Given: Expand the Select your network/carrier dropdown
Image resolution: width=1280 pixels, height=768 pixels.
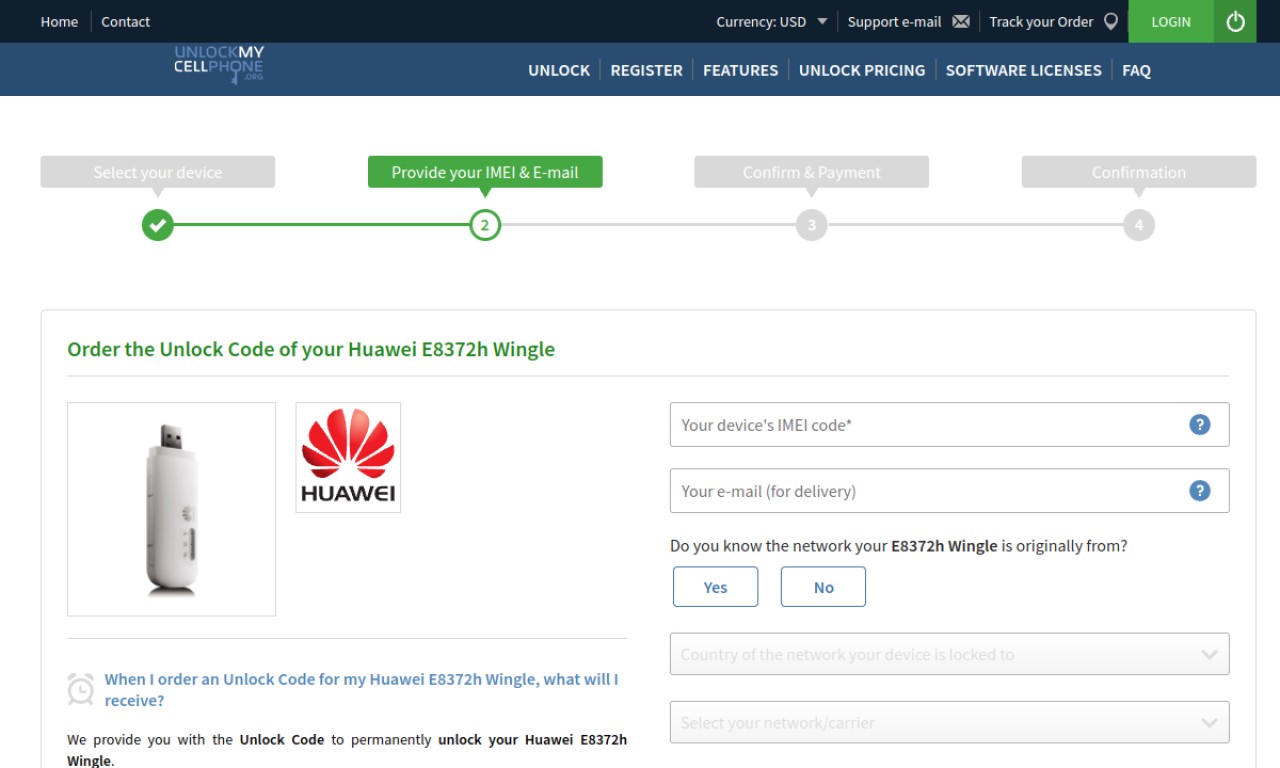Looking at the screenshot, I should (949, 722).
